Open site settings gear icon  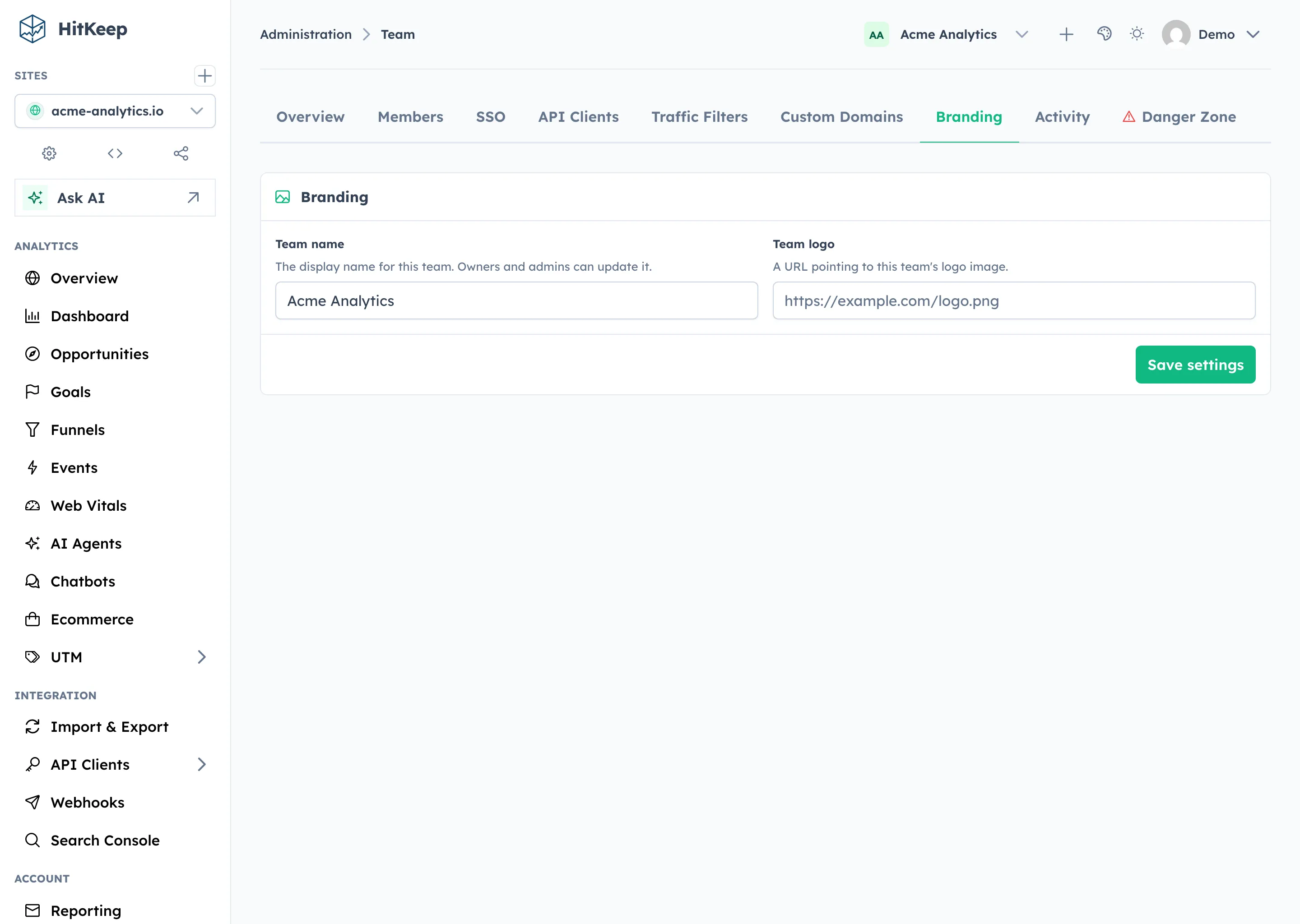[49, 153]
